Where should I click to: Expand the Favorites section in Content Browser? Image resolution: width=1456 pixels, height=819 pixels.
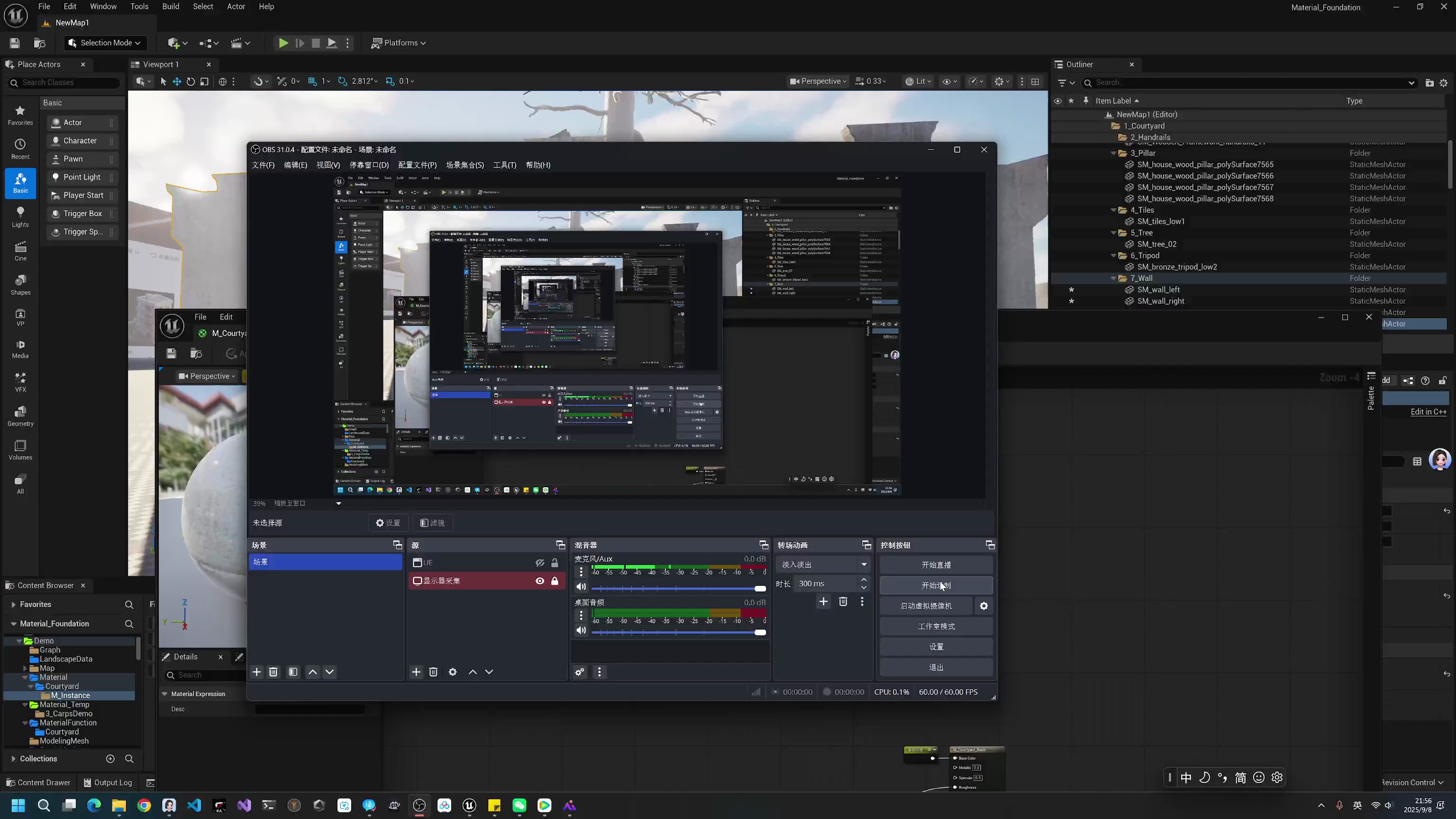click(x=13, y=604)
